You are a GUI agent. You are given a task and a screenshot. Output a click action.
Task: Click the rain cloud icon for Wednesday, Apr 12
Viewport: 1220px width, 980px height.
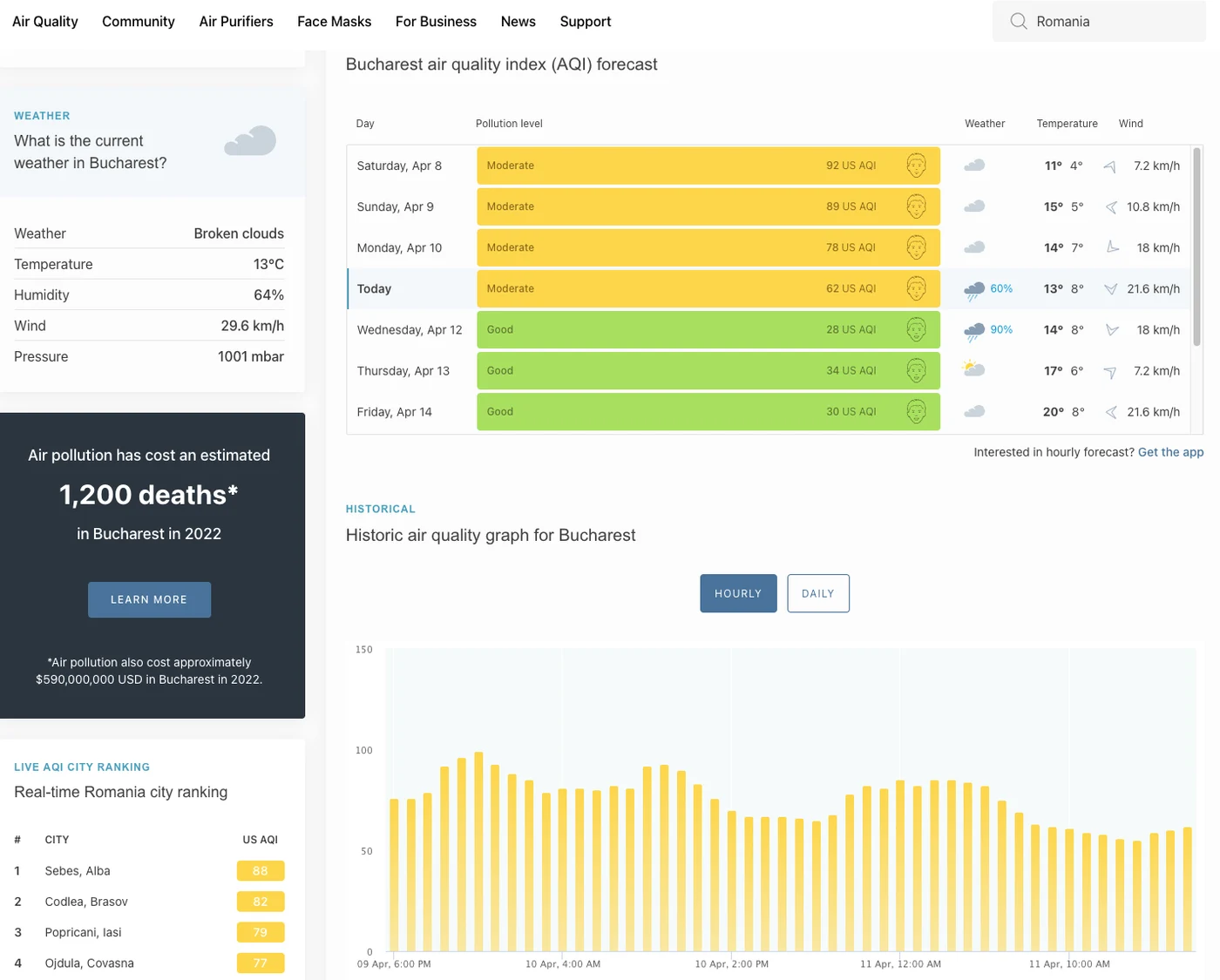[974, 332]
